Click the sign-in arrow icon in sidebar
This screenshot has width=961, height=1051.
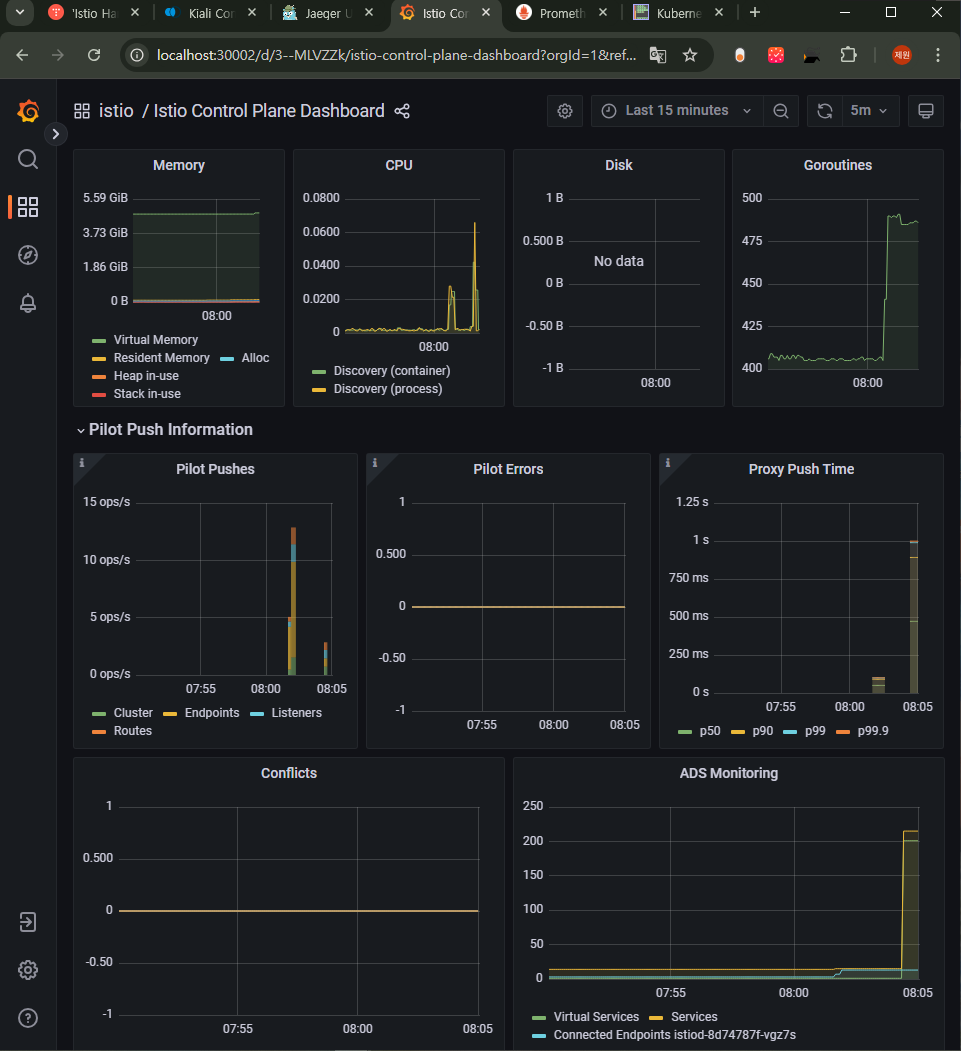27,922
